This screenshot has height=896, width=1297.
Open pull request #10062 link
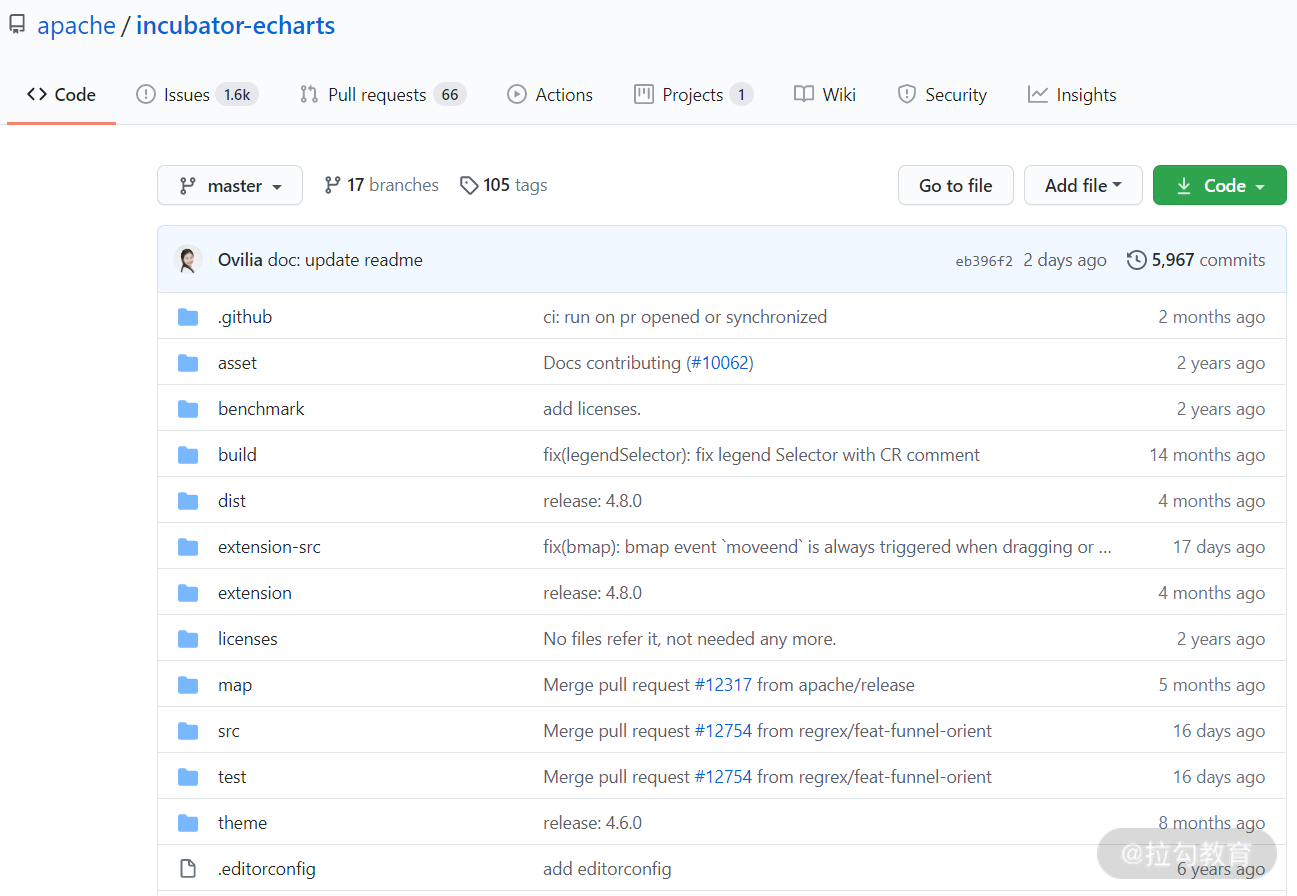point(719,363)
